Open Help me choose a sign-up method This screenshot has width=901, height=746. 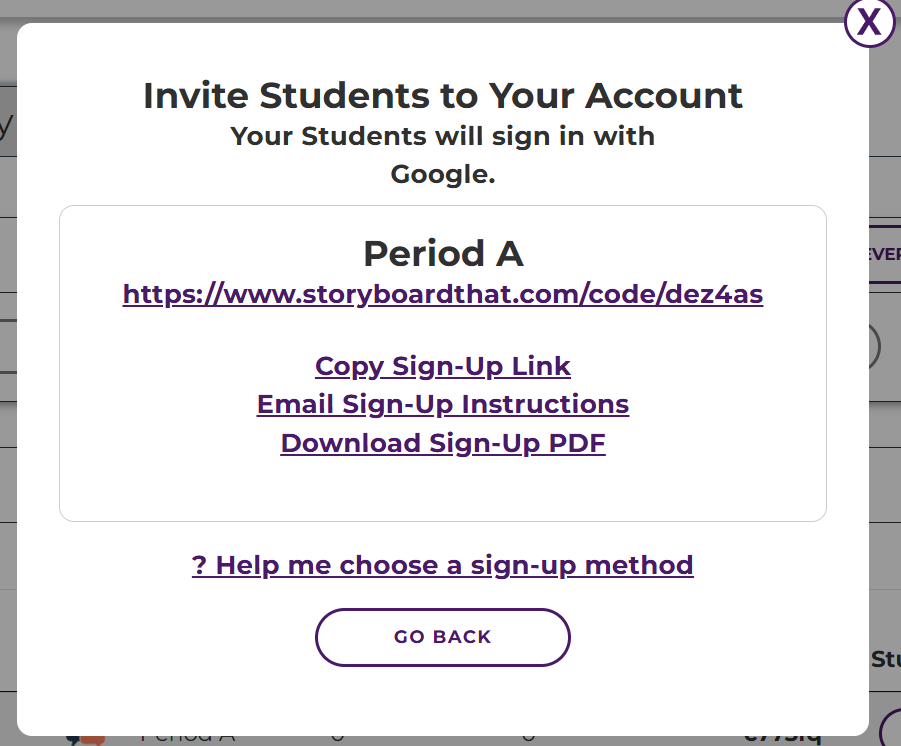pyautogui.click(x=443, y=565)
